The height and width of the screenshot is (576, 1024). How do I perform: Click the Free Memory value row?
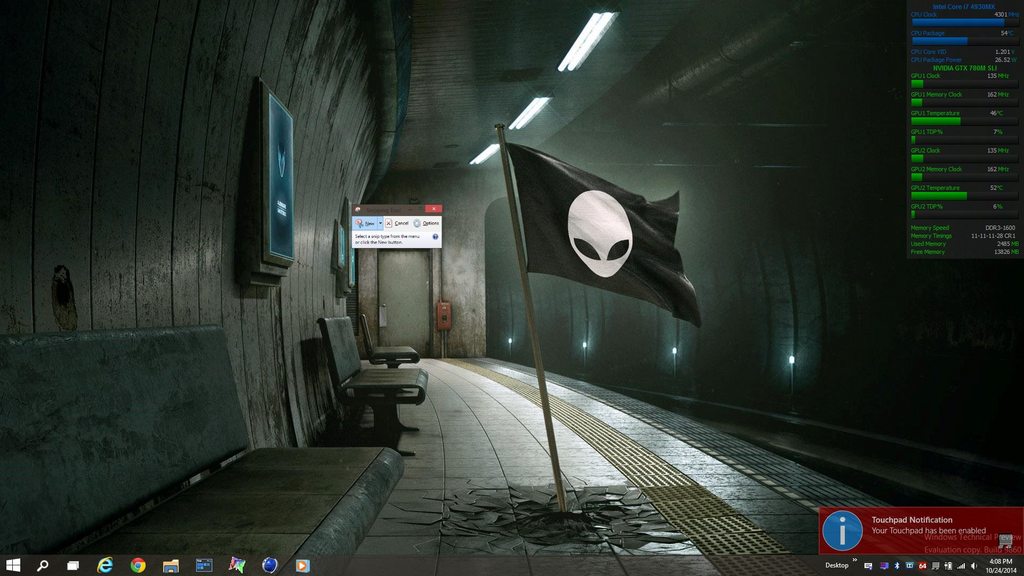coord(964,251)
